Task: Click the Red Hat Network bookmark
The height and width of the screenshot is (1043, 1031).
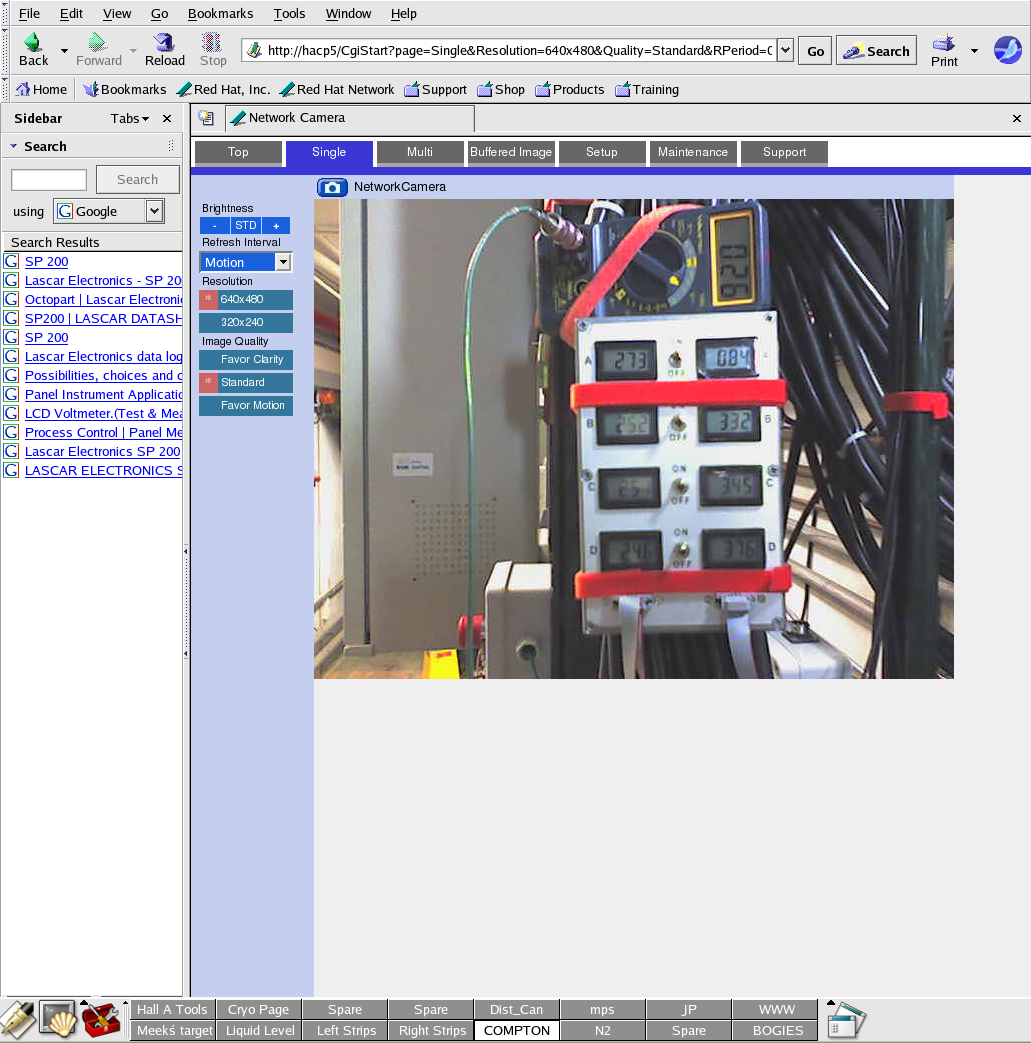Action: coord(337,89)
